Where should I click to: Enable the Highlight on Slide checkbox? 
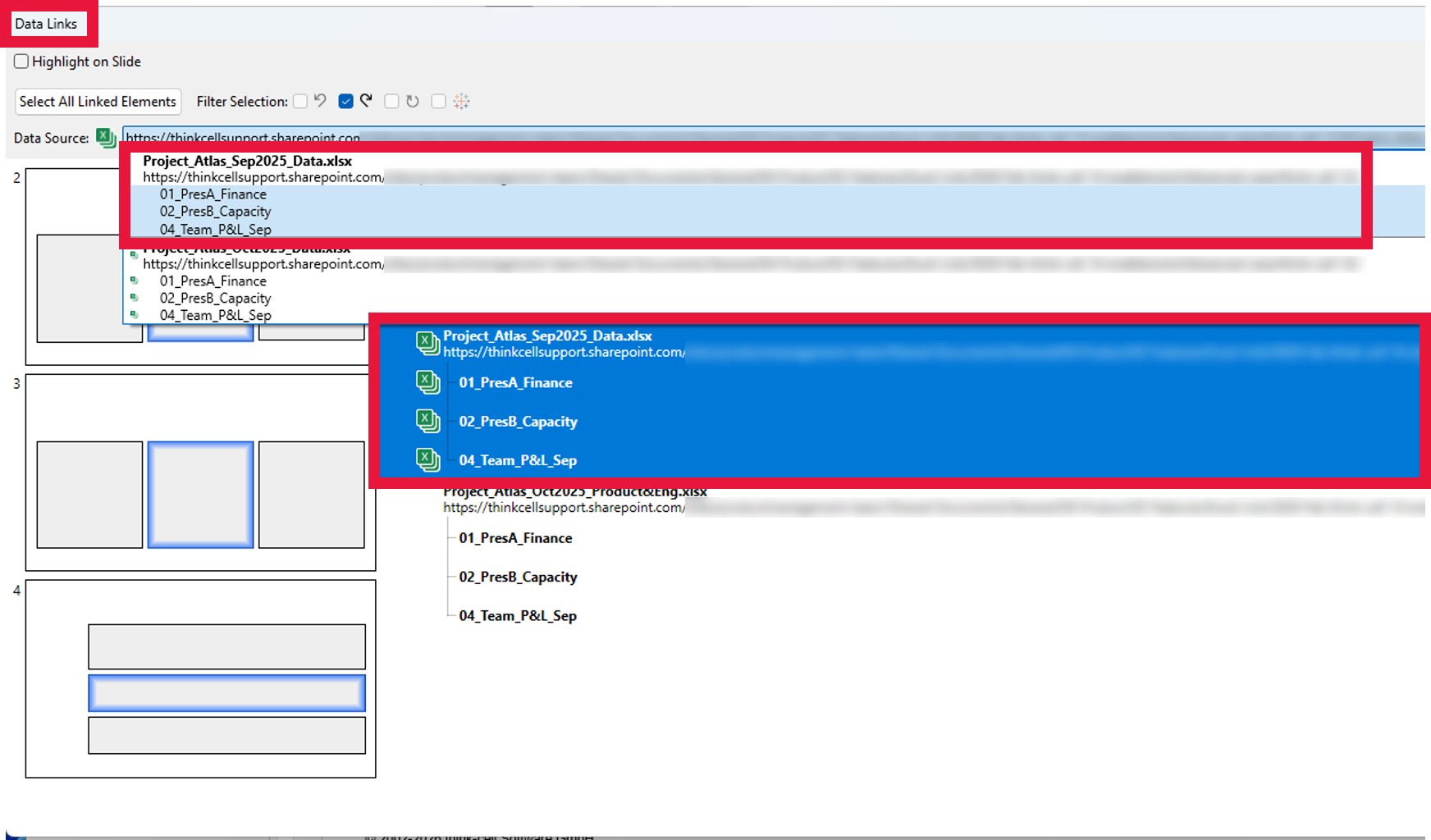21,62
